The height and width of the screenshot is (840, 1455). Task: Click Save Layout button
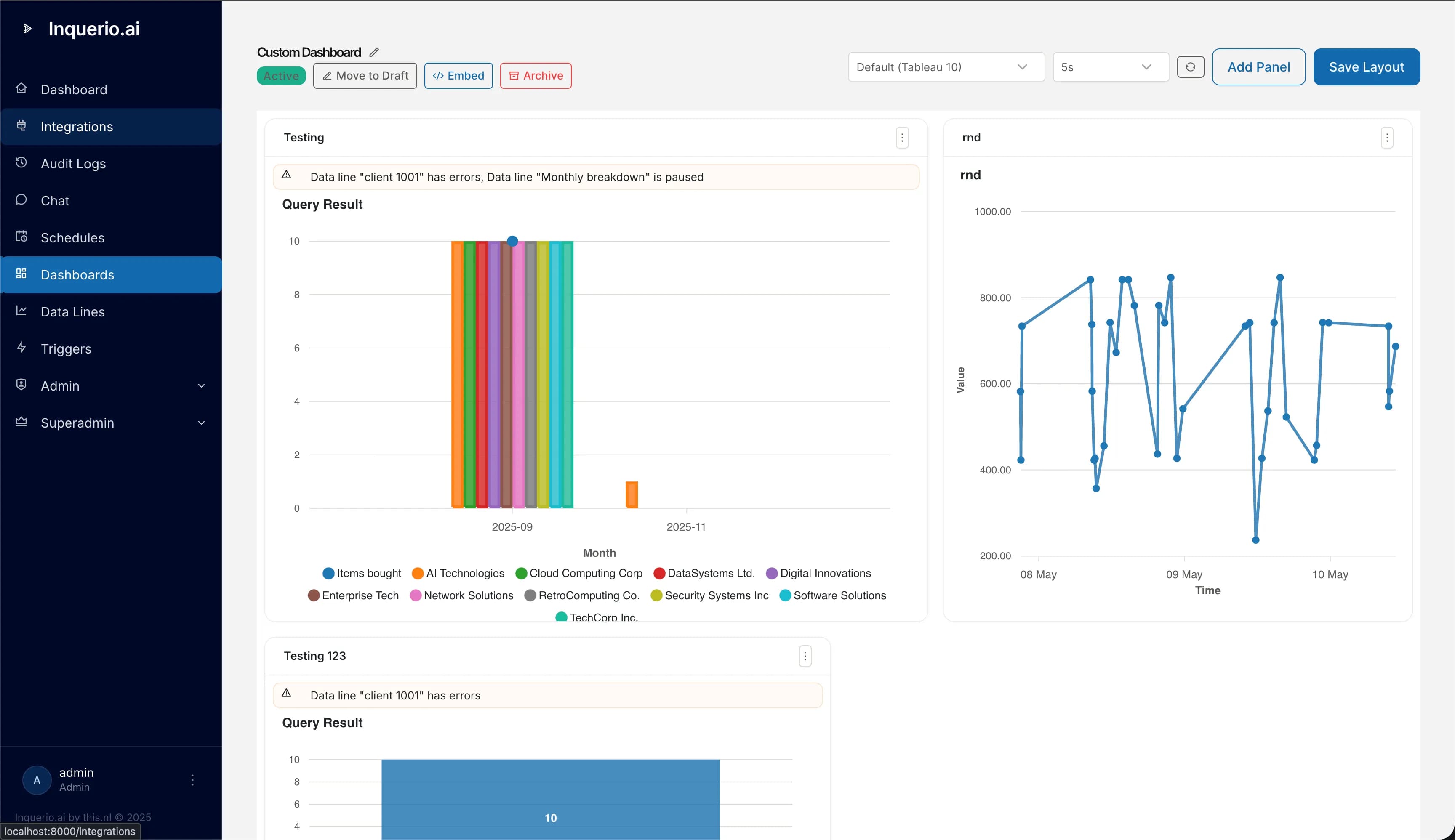1366,67
